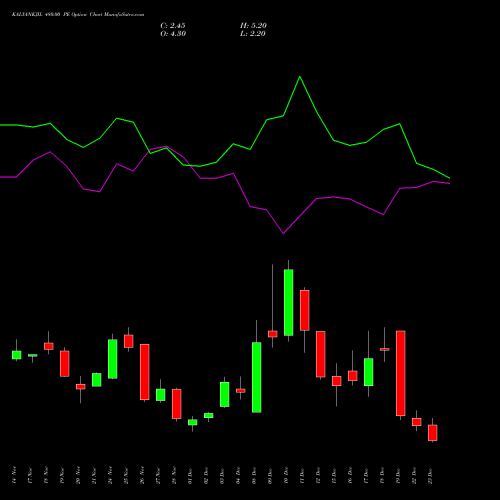This screenshot has height=500, width=500.
Task: Click the '10 Dec' date axis label
Action: click(286, 475)
